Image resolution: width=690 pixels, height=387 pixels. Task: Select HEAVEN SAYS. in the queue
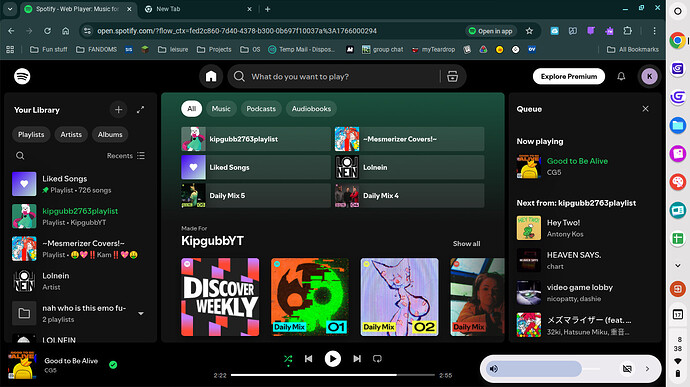tap(585, 260)
